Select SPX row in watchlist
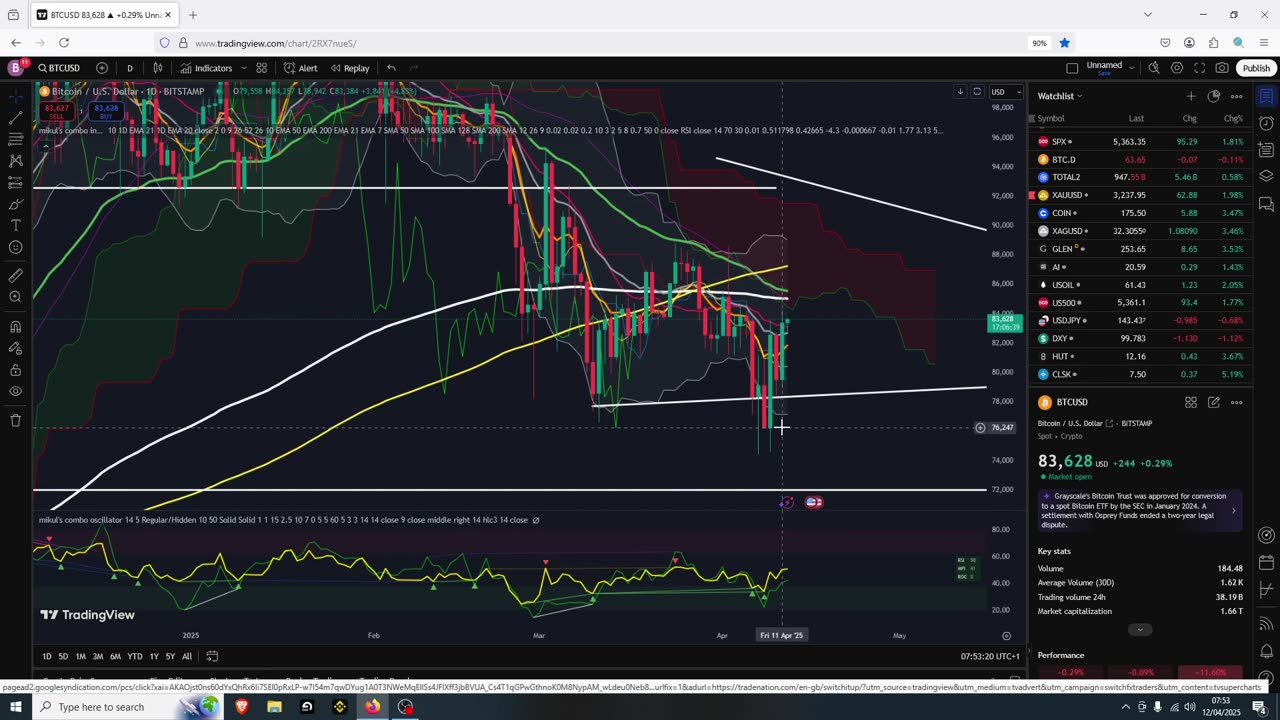The width and height of the screenshot is (1280, 720). pos(1140,141)
